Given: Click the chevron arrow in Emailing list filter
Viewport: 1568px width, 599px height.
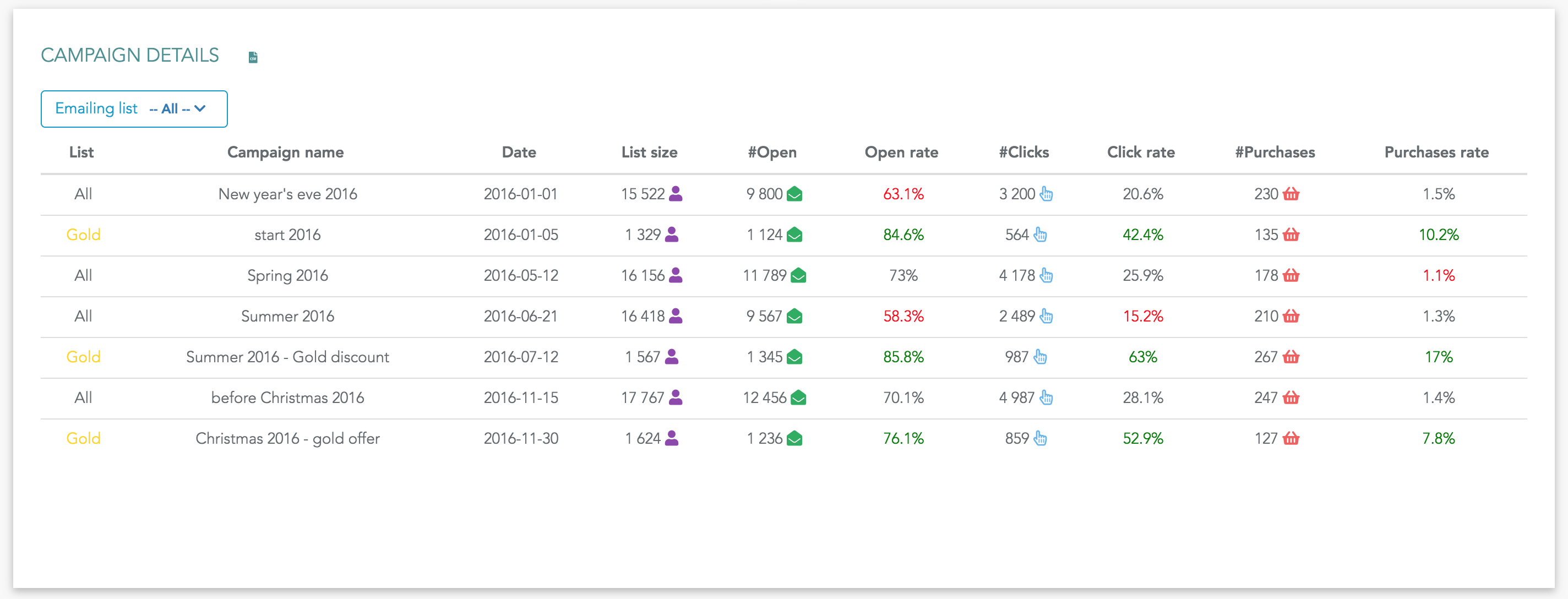Looking at the screenshot, I should tap(200, 108).
